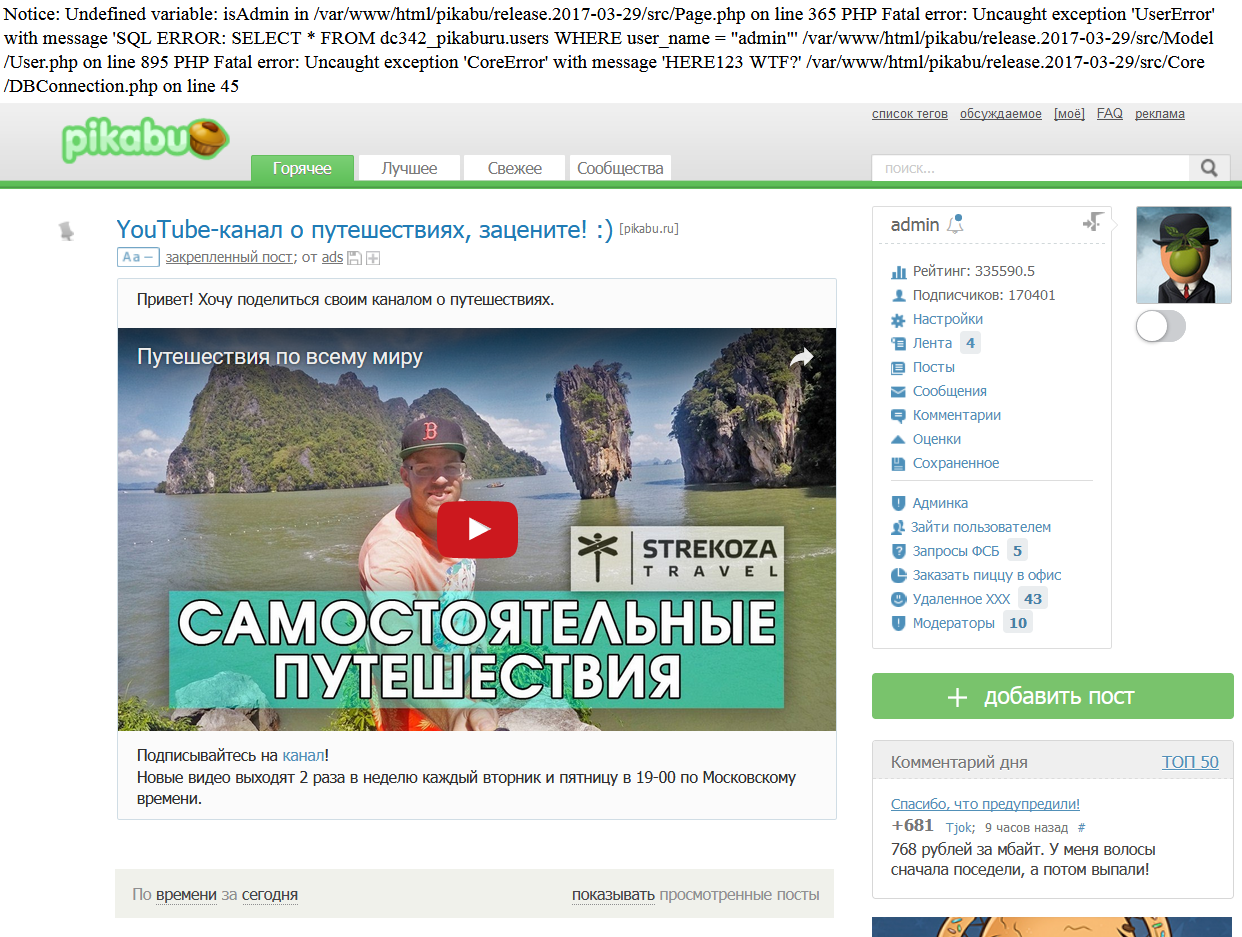Click the Настройки gear icon

(x=897, y=320)
